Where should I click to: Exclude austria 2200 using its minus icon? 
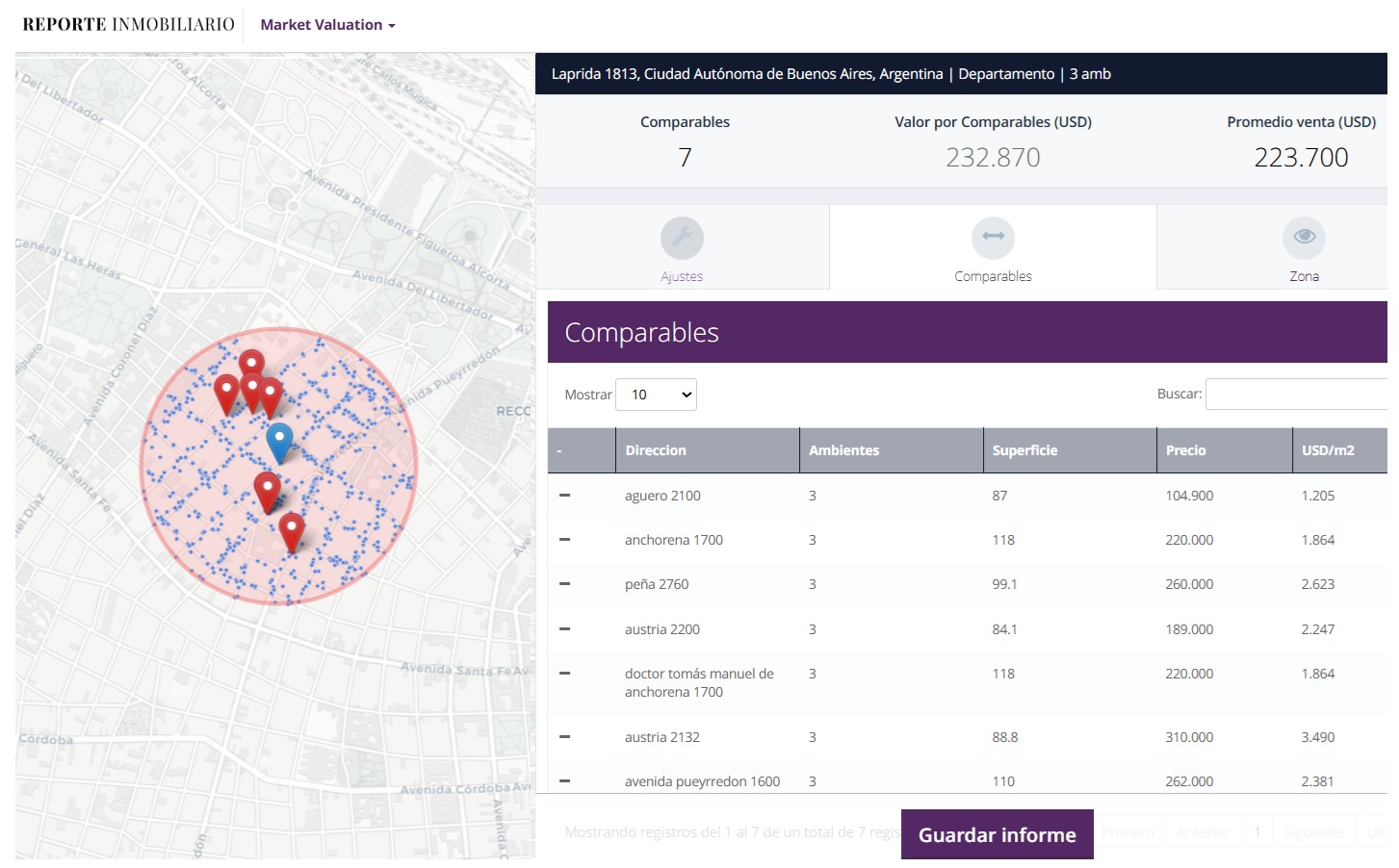[565, 629]
